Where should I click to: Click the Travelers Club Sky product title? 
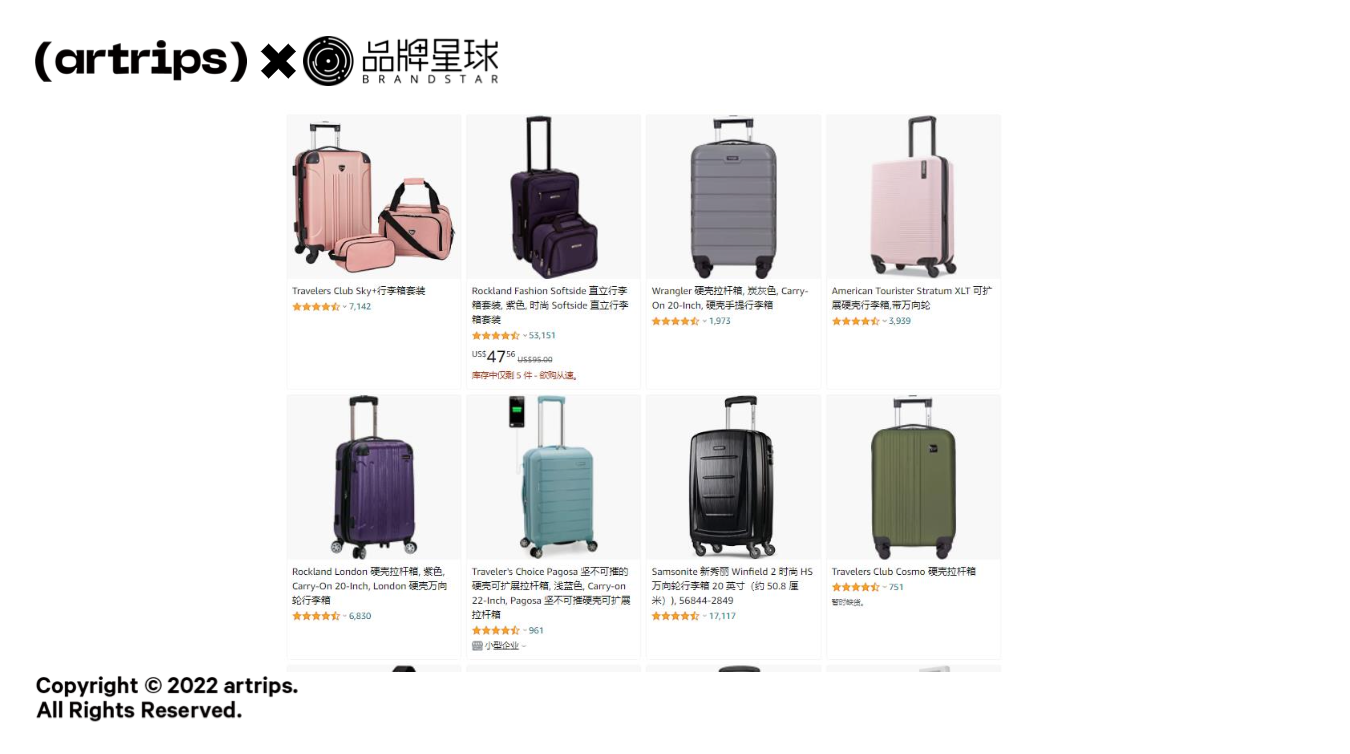click(359, 291)
